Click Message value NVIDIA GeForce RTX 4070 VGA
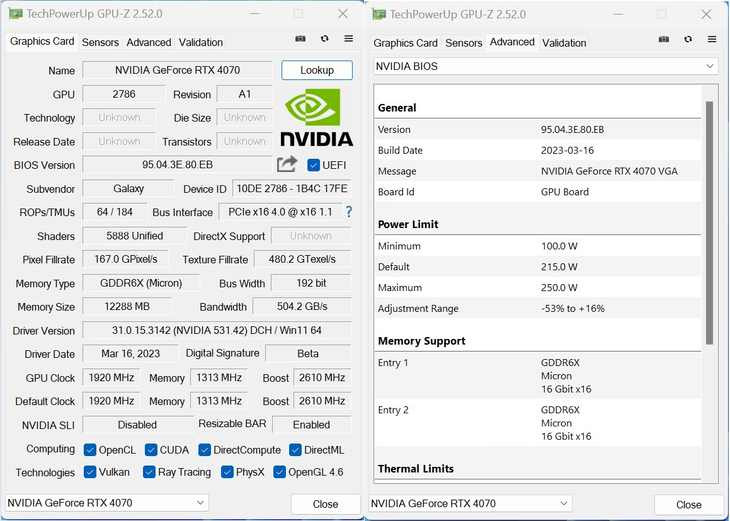 coord(609,171)
